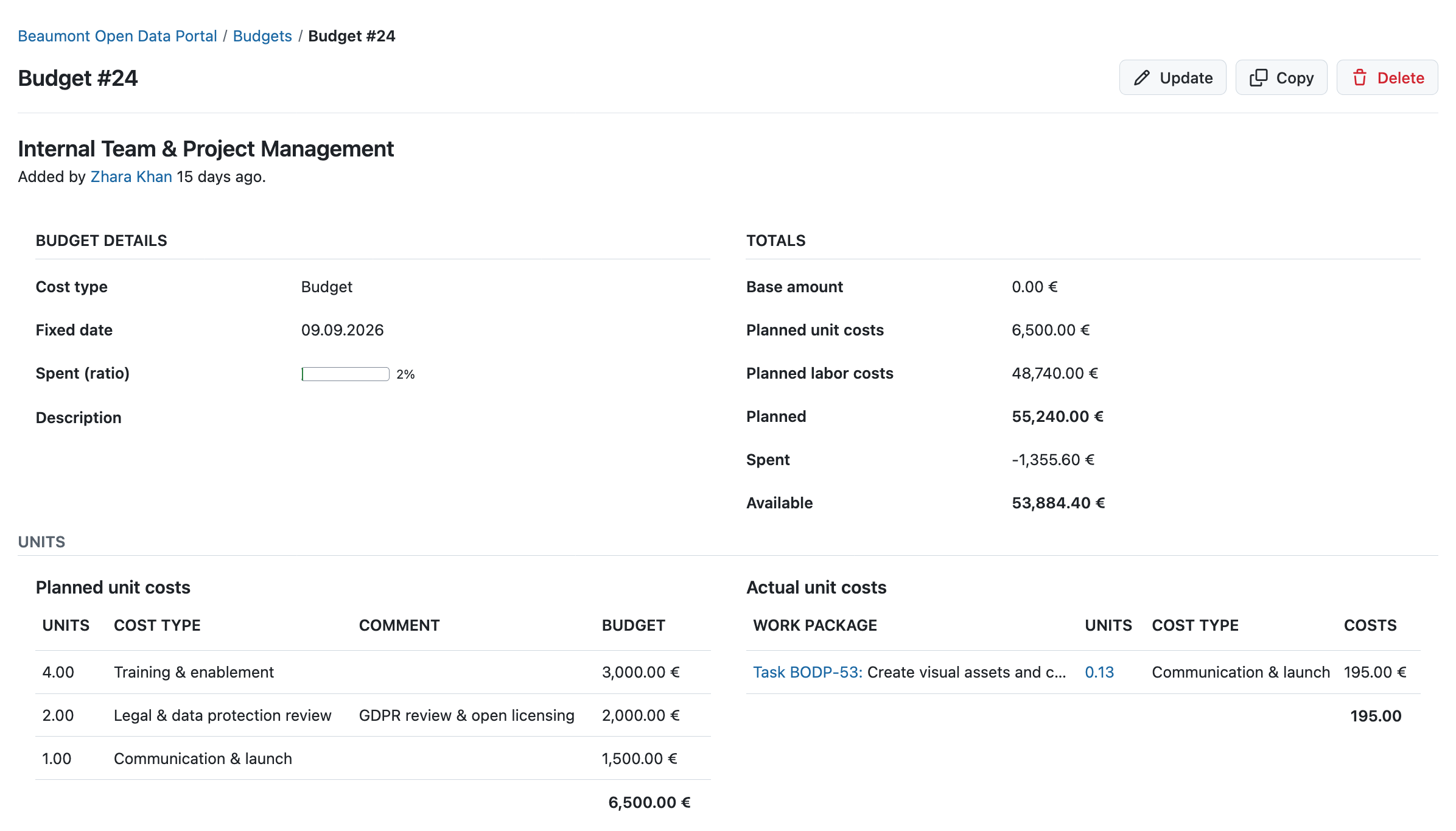Click the Spent ratio progress bar

(x=345, y=374)
